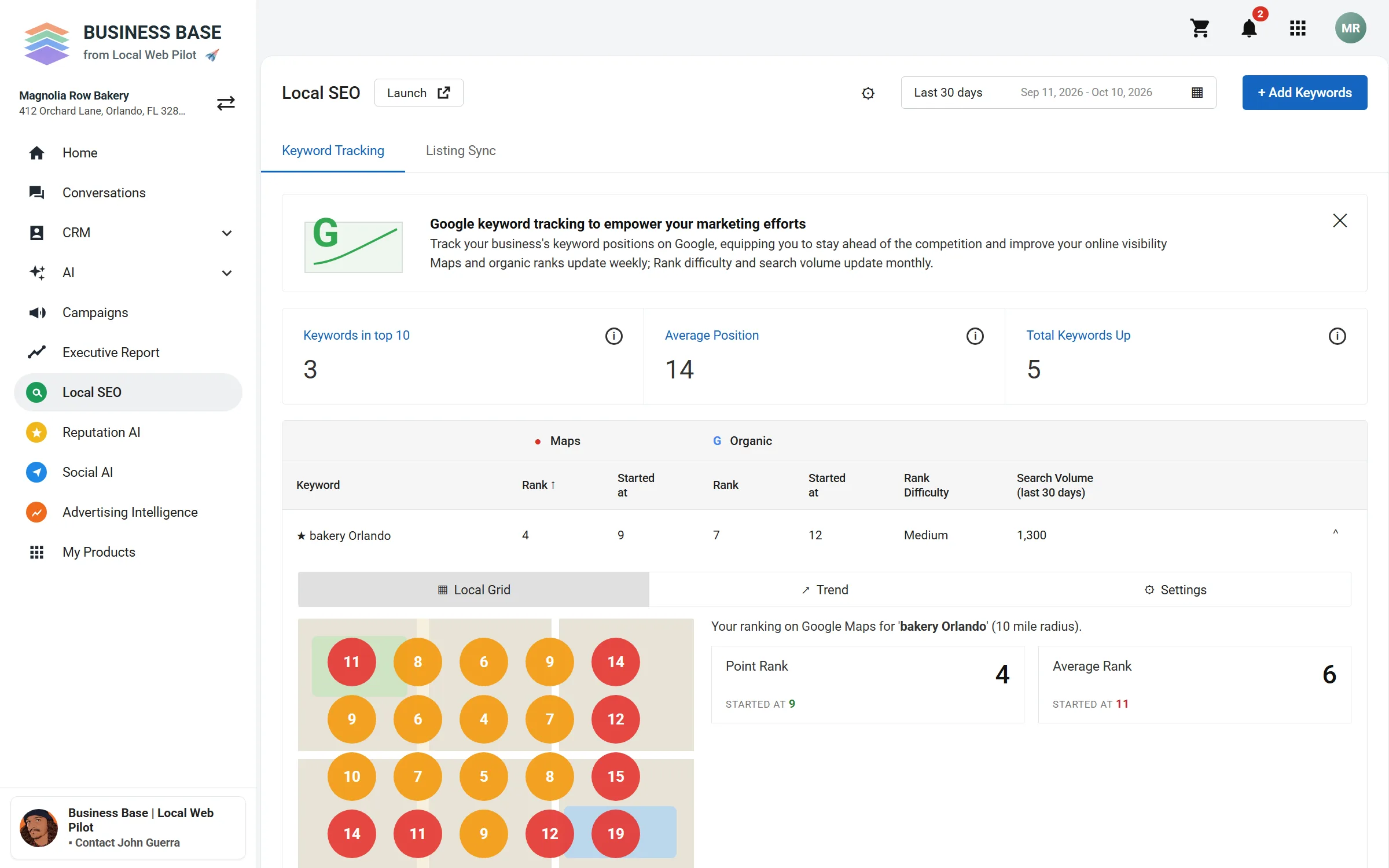The image size is (1389, 868).
Task: Expand the AI menu chevron
Action: pos(227,273)
